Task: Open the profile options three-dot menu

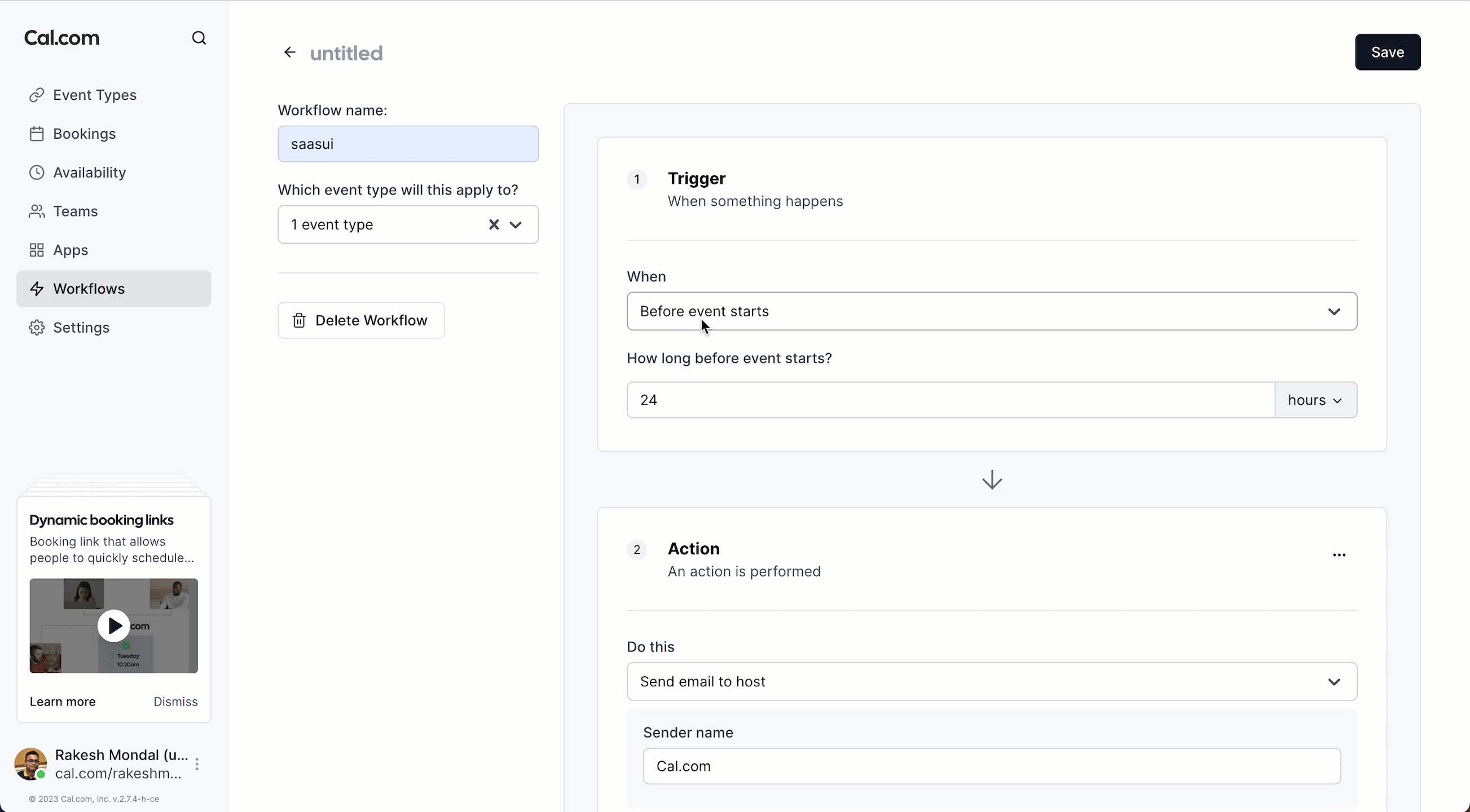Action: click(x=197, y=764)
